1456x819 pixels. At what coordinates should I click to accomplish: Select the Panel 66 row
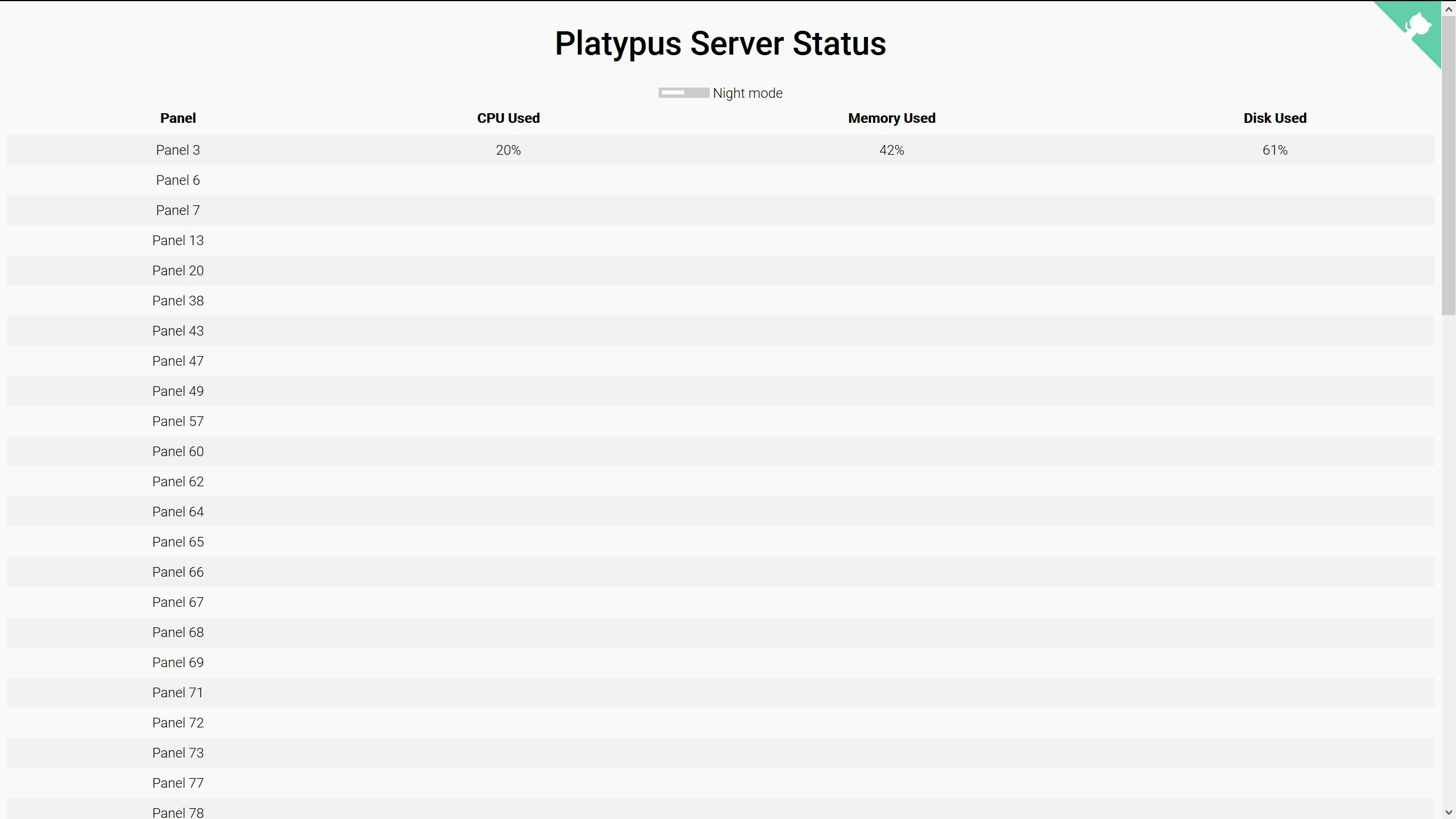coord(178,572)
